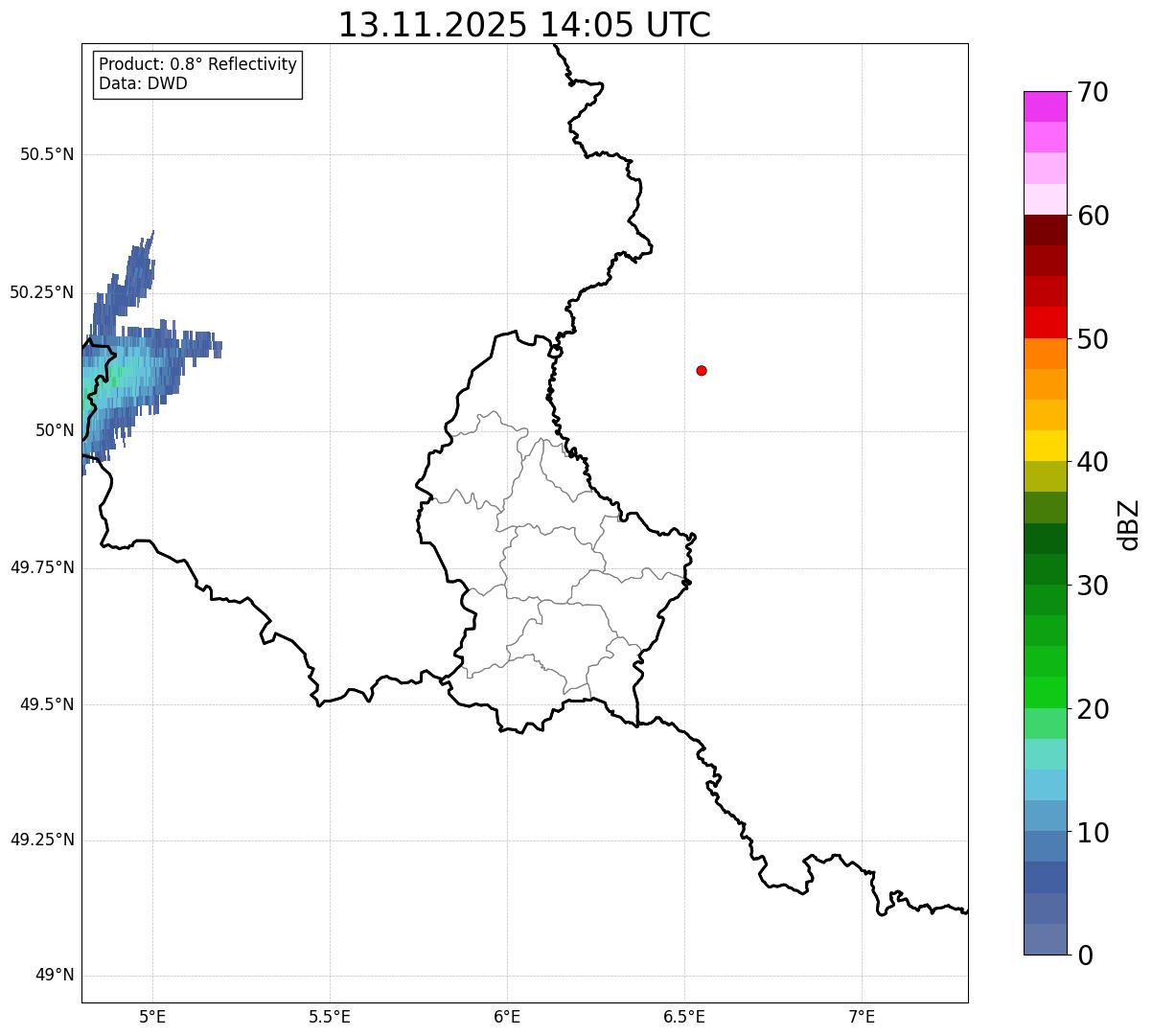The image size is (1152, 1036).
Task: Click the yellow swatch just above 40 dBZ
Action: [1046, 447]
